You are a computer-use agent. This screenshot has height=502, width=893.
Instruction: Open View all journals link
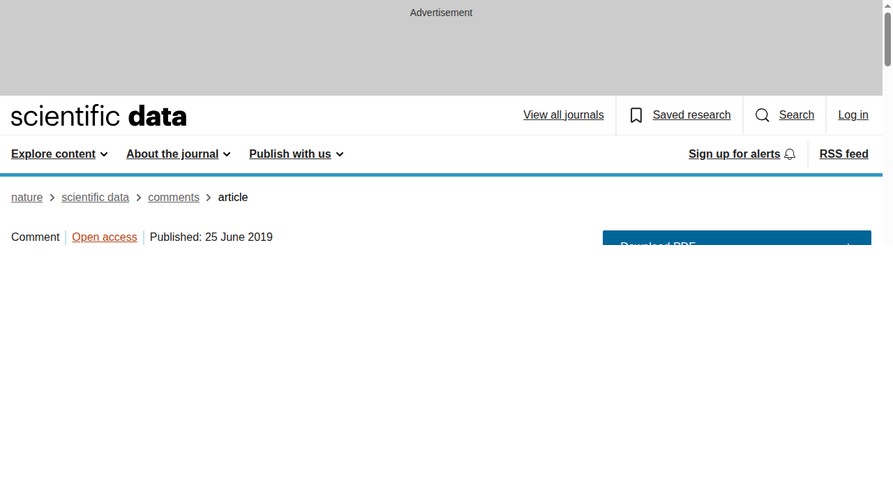563,115
